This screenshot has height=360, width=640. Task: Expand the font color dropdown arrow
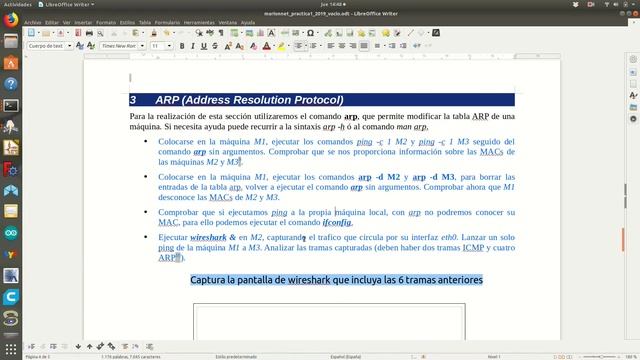point(273,46)
